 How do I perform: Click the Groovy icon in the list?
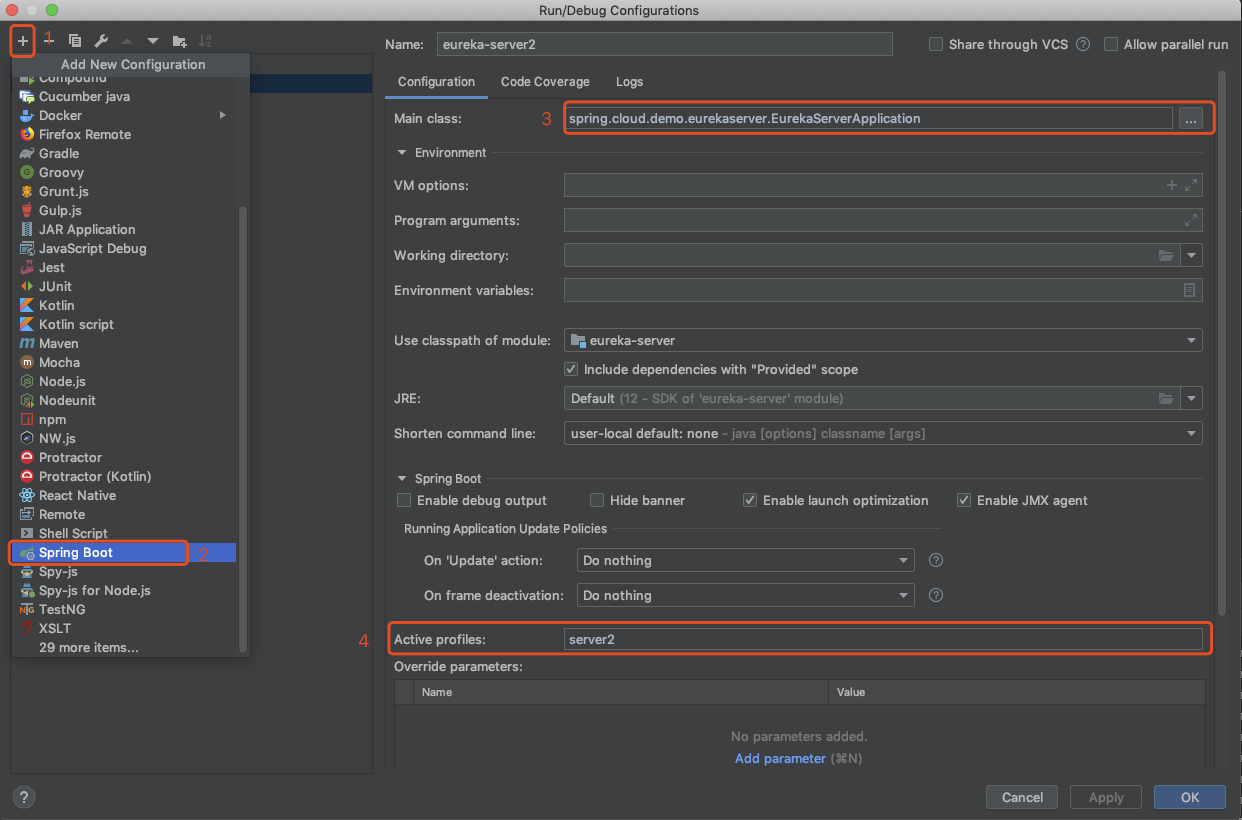[x=27, y=173]
